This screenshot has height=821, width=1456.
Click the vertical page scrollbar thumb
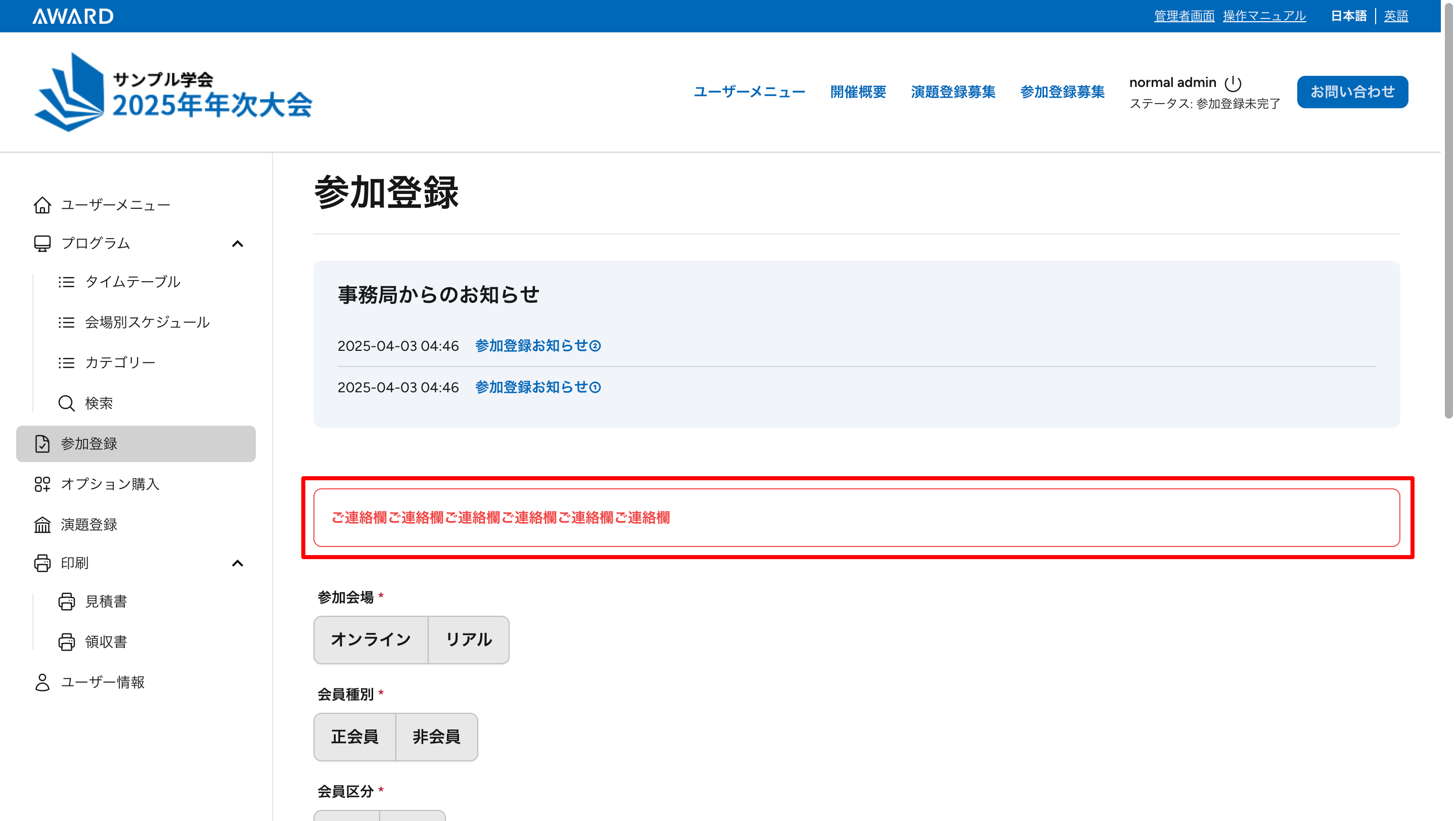(1448, 210)
